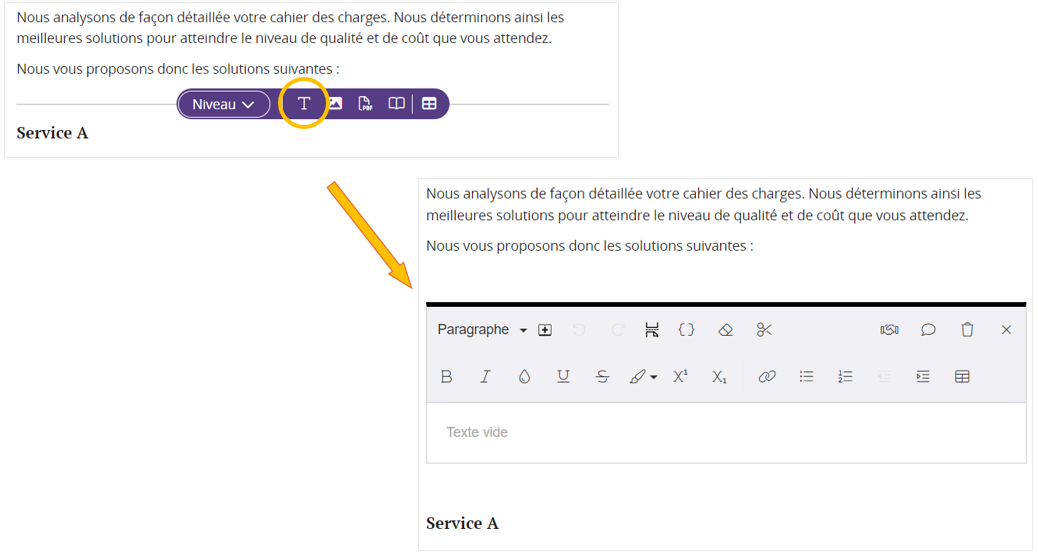The image size is (1038, 556).
Task: Open the highlighter pen dropdown arrow
Action: pyautogui.click(x=654, y=377)
